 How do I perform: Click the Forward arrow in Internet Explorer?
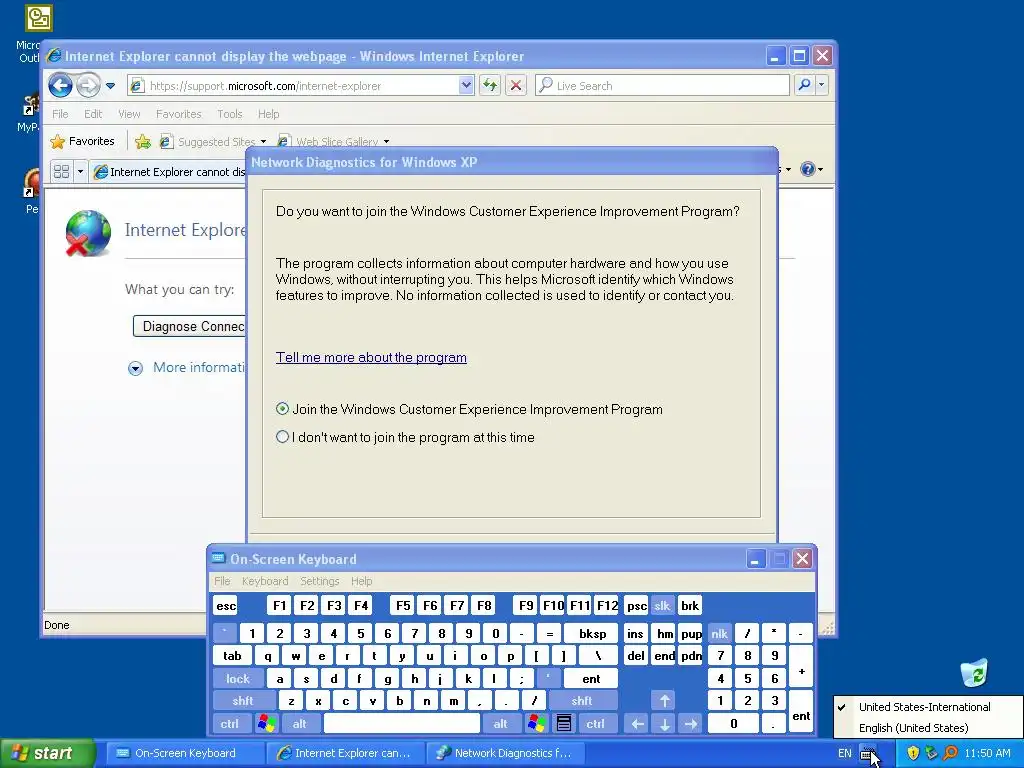coord(88,85)
